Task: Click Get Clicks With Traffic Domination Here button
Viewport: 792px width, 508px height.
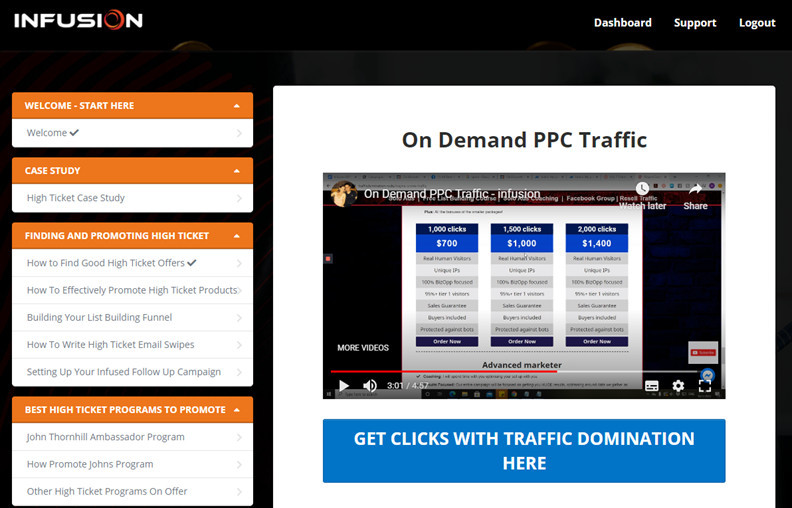Action: [x=524, y=450]
